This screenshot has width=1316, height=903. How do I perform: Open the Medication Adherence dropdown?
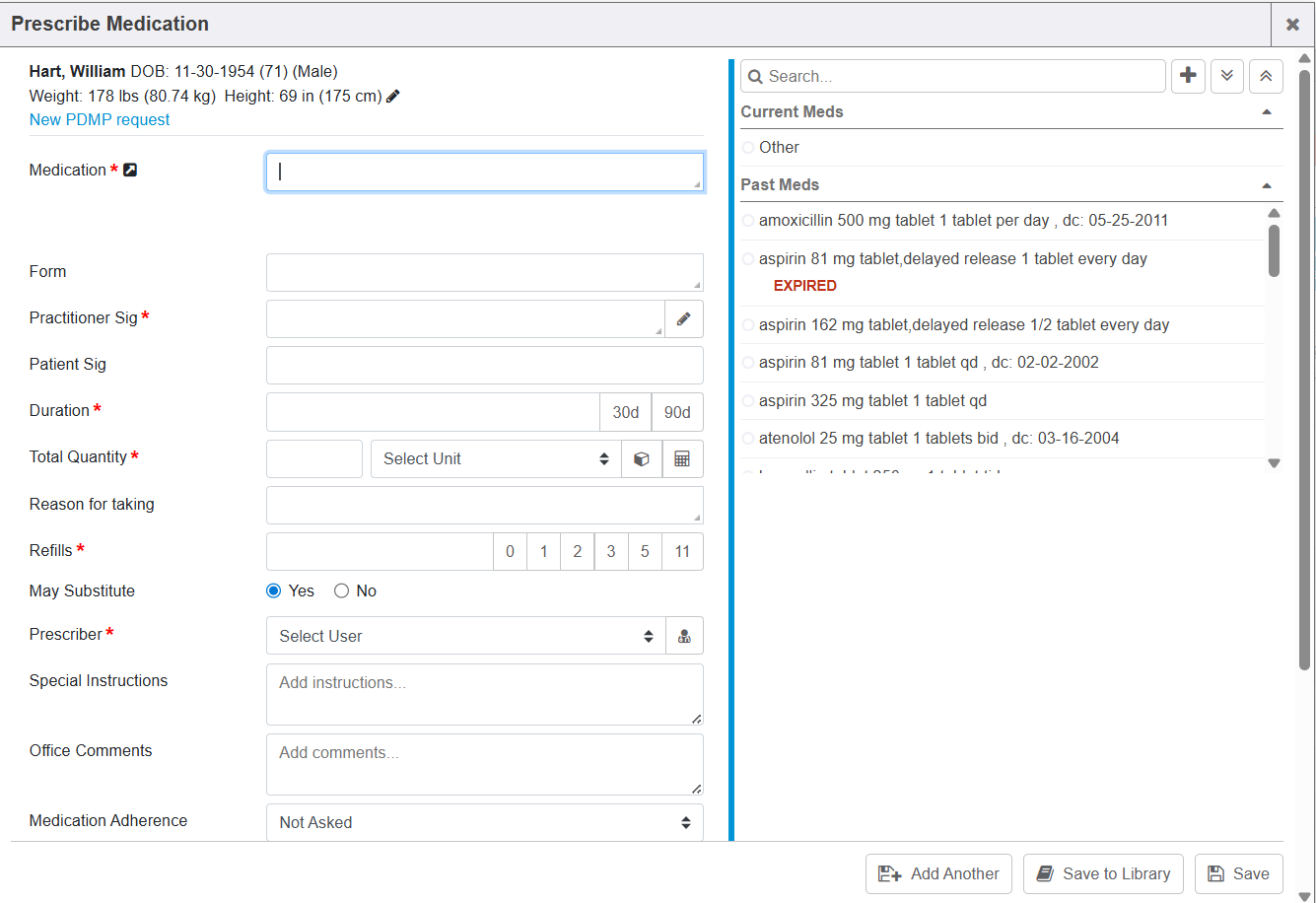tap(484, 822)
